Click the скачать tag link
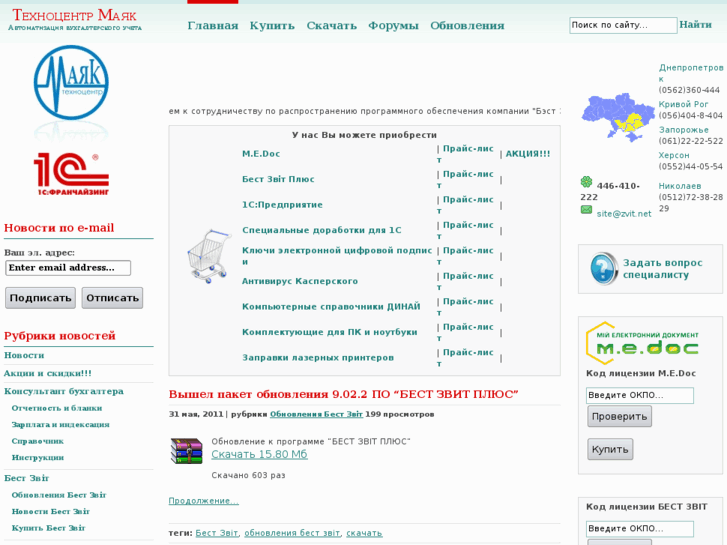The image size is (727, 545). 364,533
